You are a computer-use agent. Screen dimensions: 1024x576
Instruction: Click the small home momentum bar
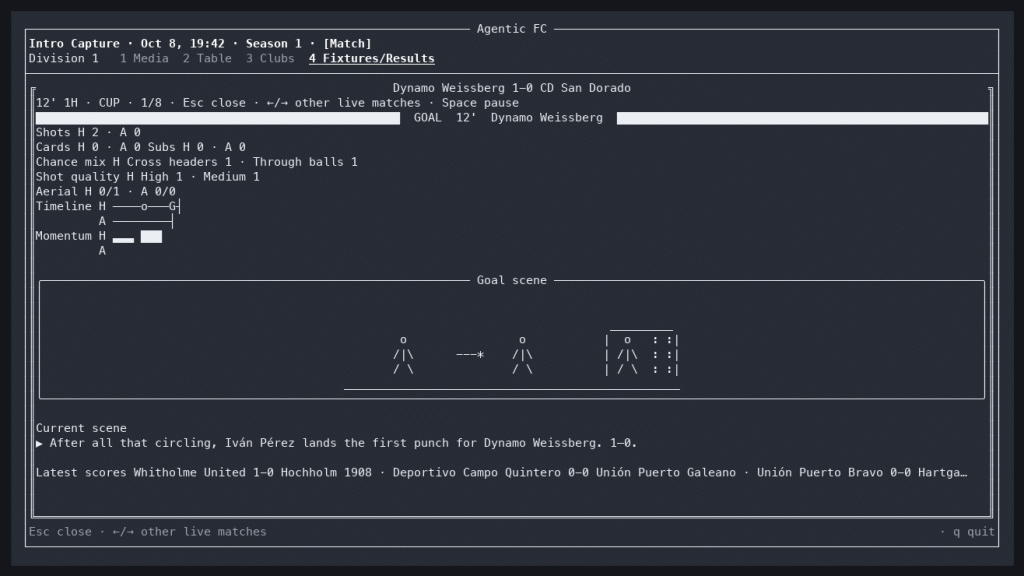123,240
